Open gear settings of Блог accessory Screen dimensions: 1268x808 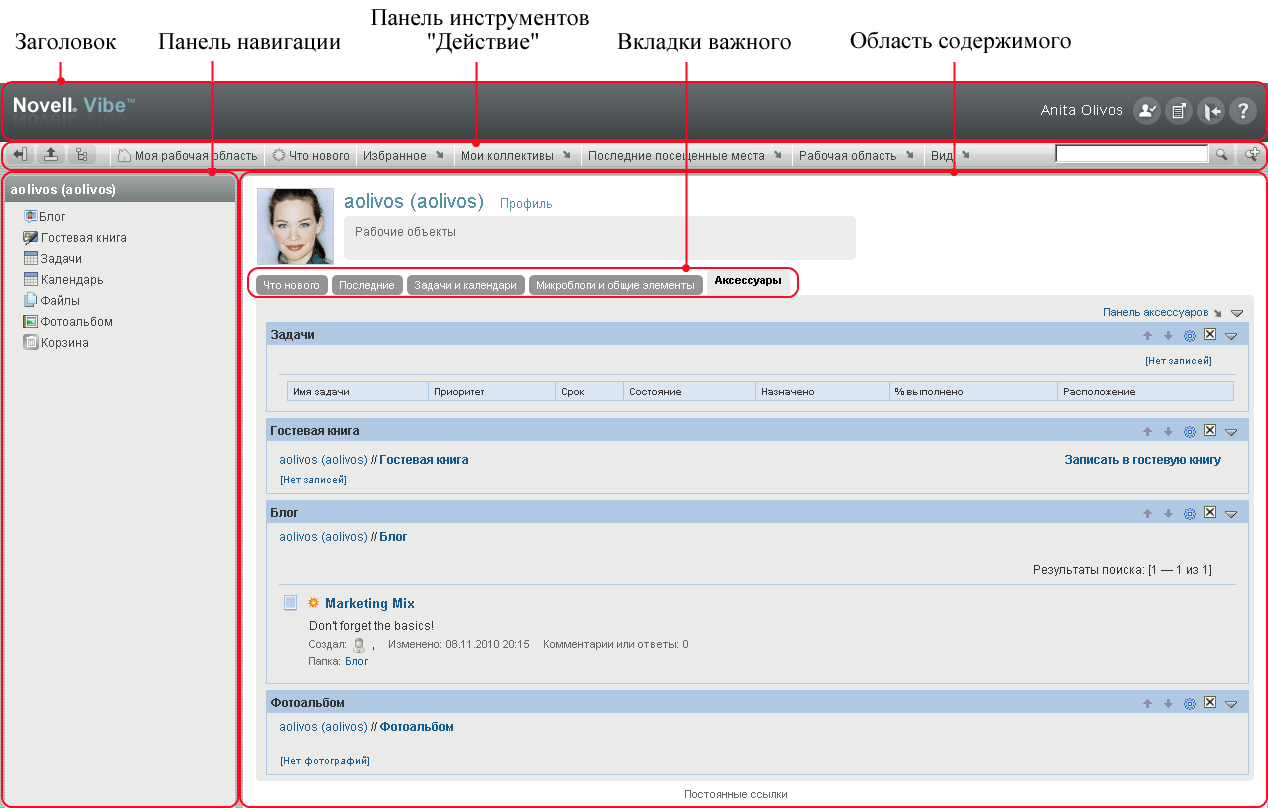coord(1190,513)
